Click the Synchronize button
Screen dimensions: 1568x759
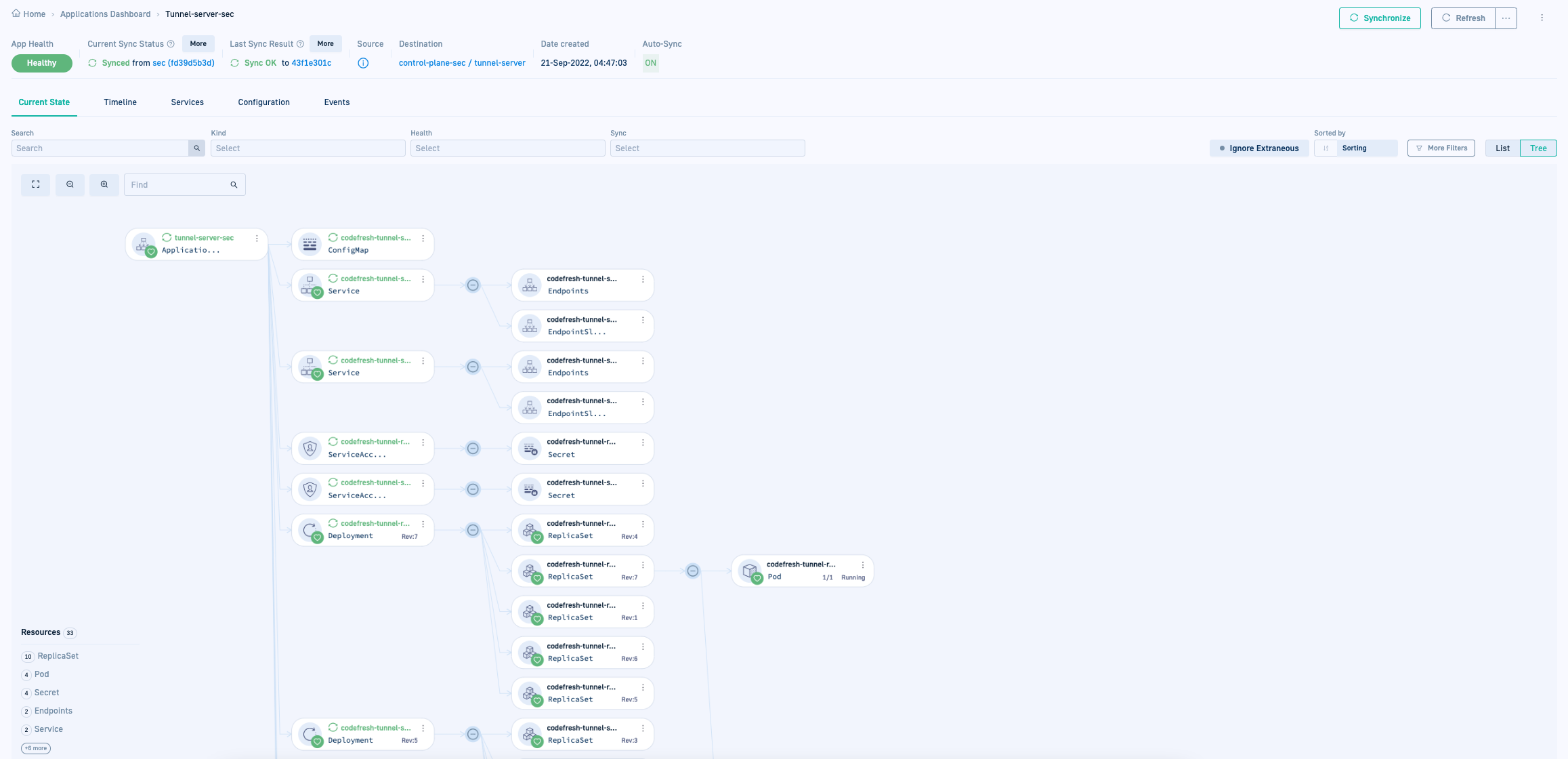(x=1379, y=18)
